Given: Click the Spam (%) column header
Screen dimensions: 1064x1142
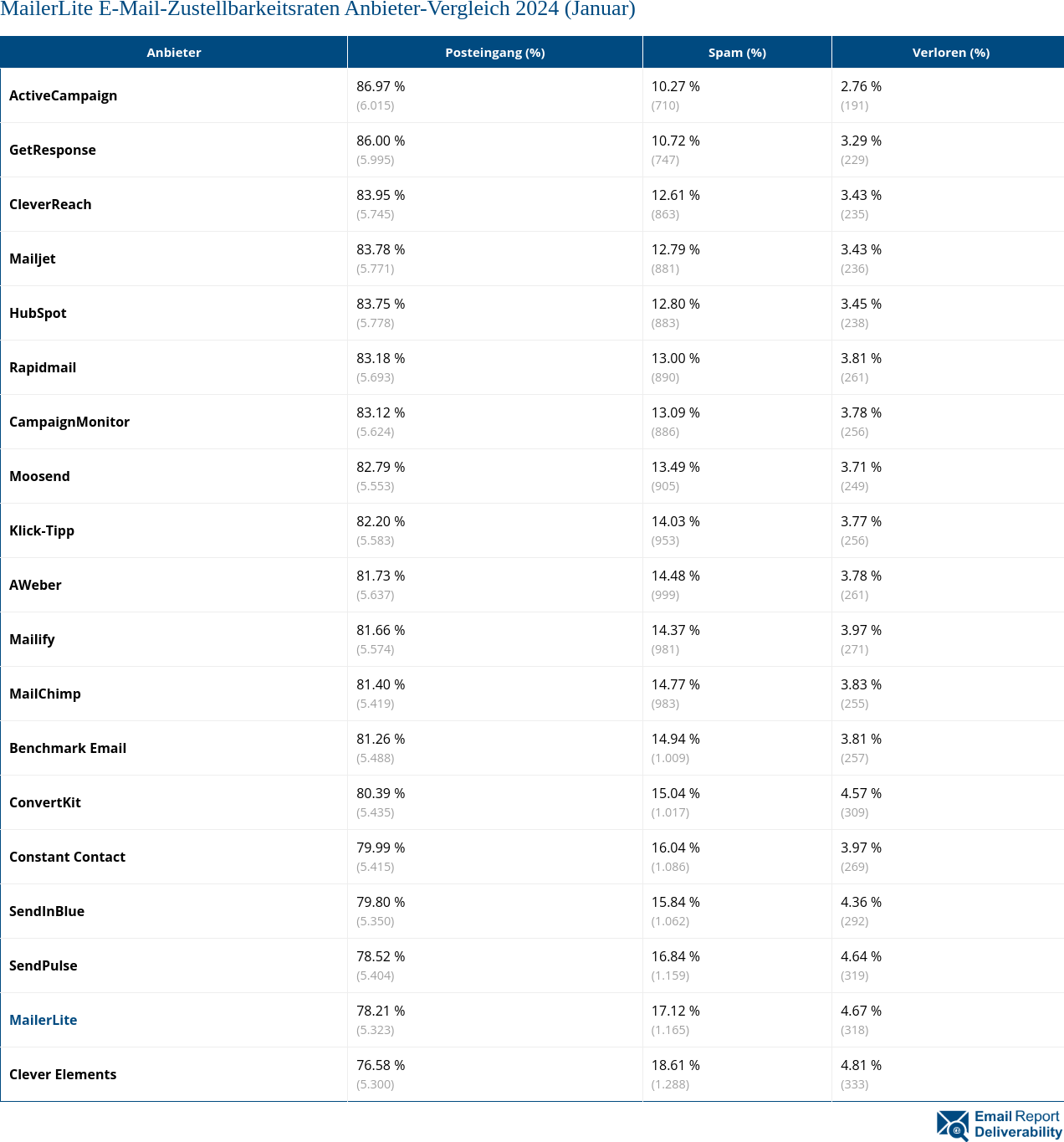Looking at the screenshot, I should (x=737, y=53).
